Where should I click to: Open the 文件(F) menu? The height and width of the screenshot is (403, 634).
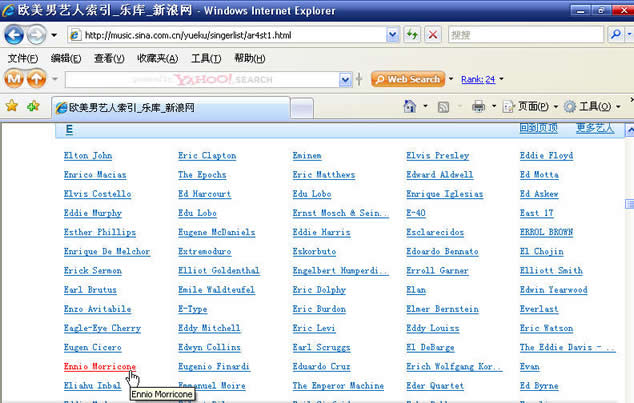pos(23,59)
